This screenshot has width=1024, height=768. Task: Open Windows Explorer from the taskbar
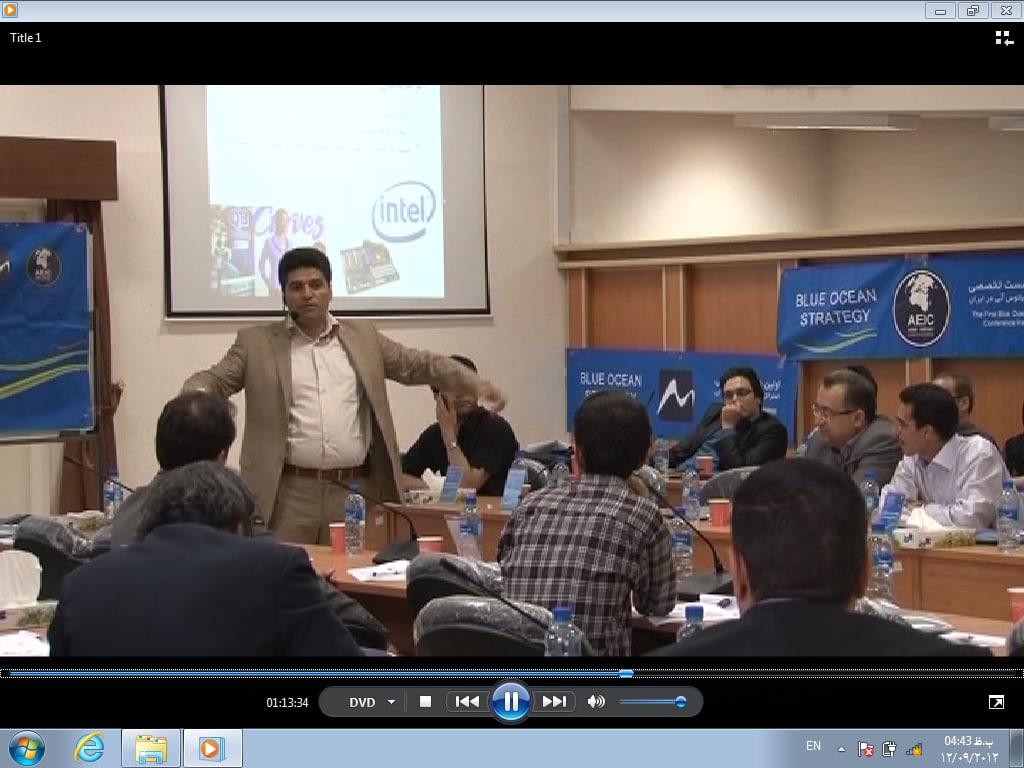click(151, 748)
